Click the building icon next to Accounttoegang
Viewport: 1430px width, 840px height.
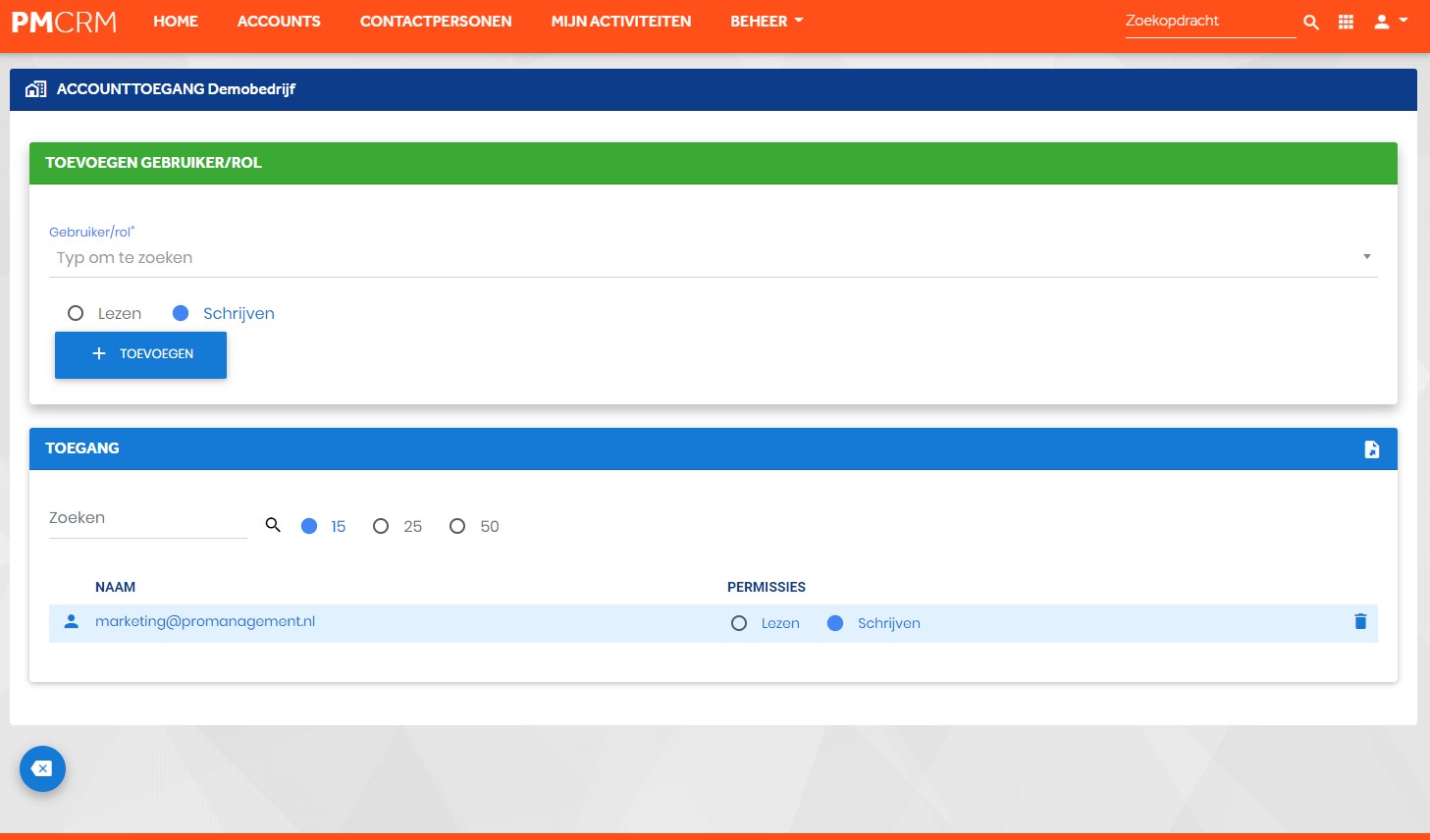35,89
